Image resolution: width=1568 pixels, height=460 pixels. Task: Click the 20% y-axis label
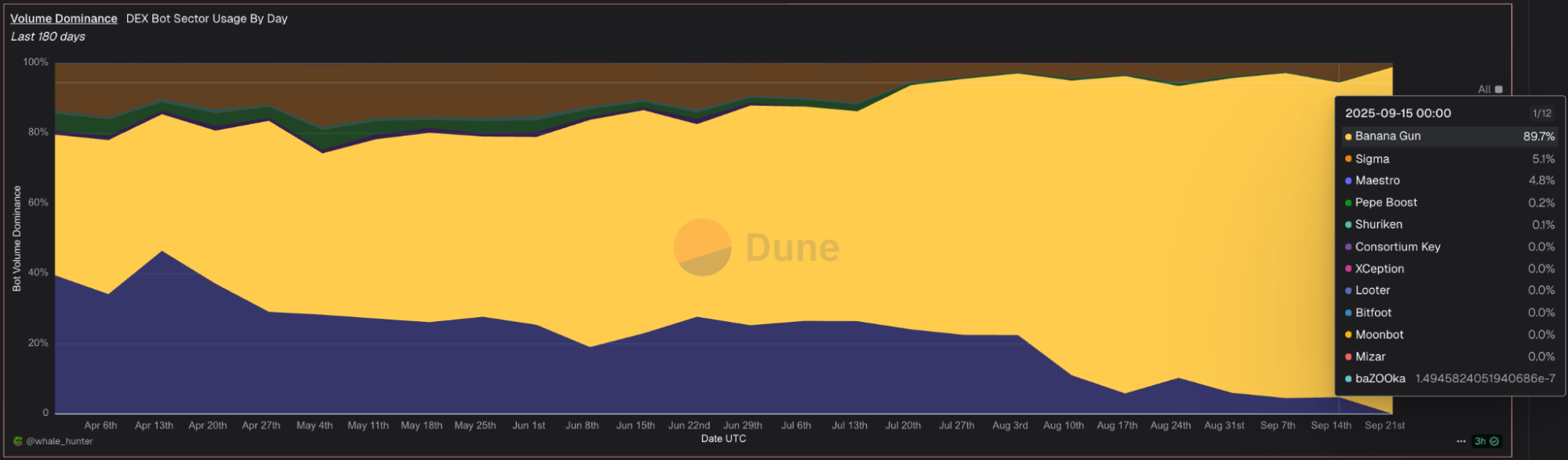[x=38, y=343]
